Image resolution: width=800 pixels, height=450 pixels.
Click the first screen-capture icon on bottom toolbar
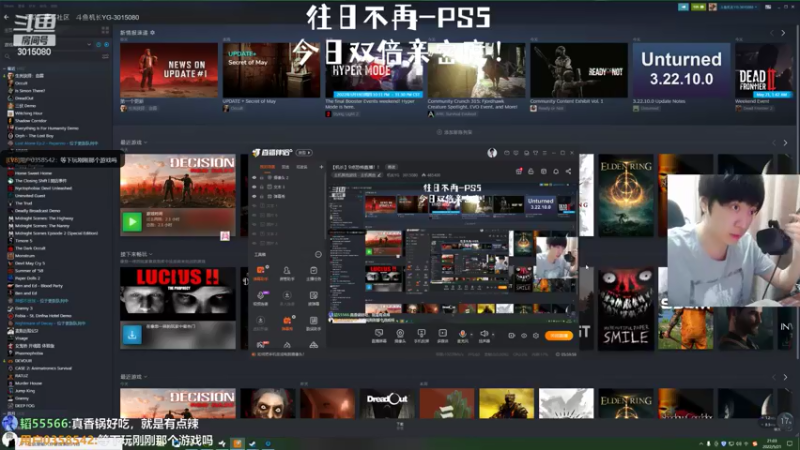click(379, 333)
